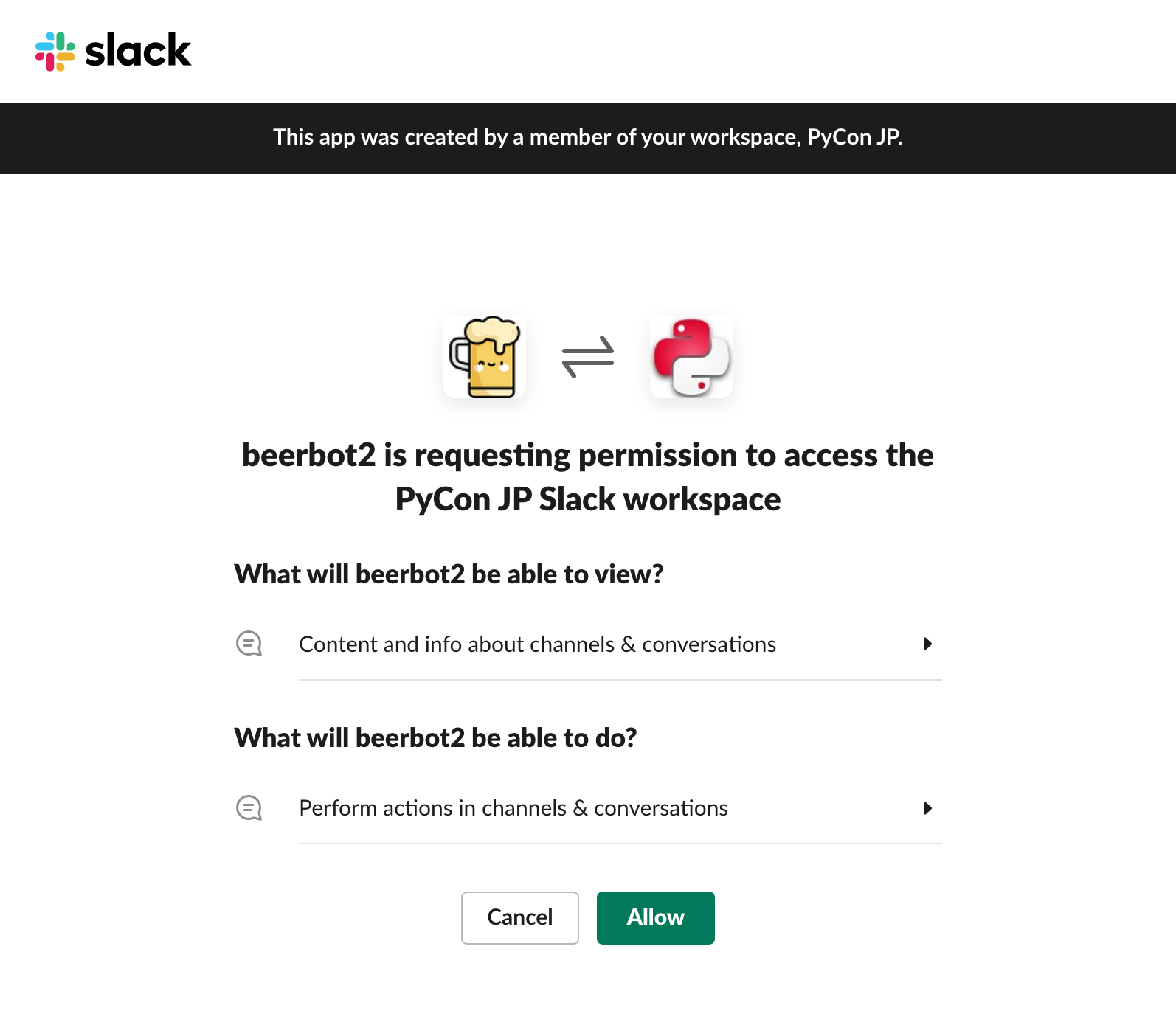This screenshot has width=1176, height=1025.
Task: Click the 'What will beerbot2 be able to do?' heading
Action: pos(435,738)
